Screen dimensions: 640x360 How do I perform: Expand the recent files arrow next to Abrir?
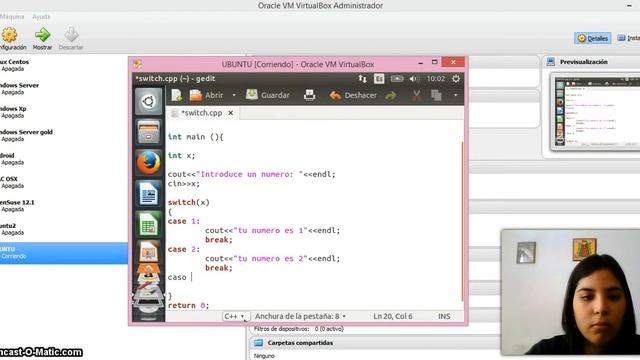tap(234, 95)
